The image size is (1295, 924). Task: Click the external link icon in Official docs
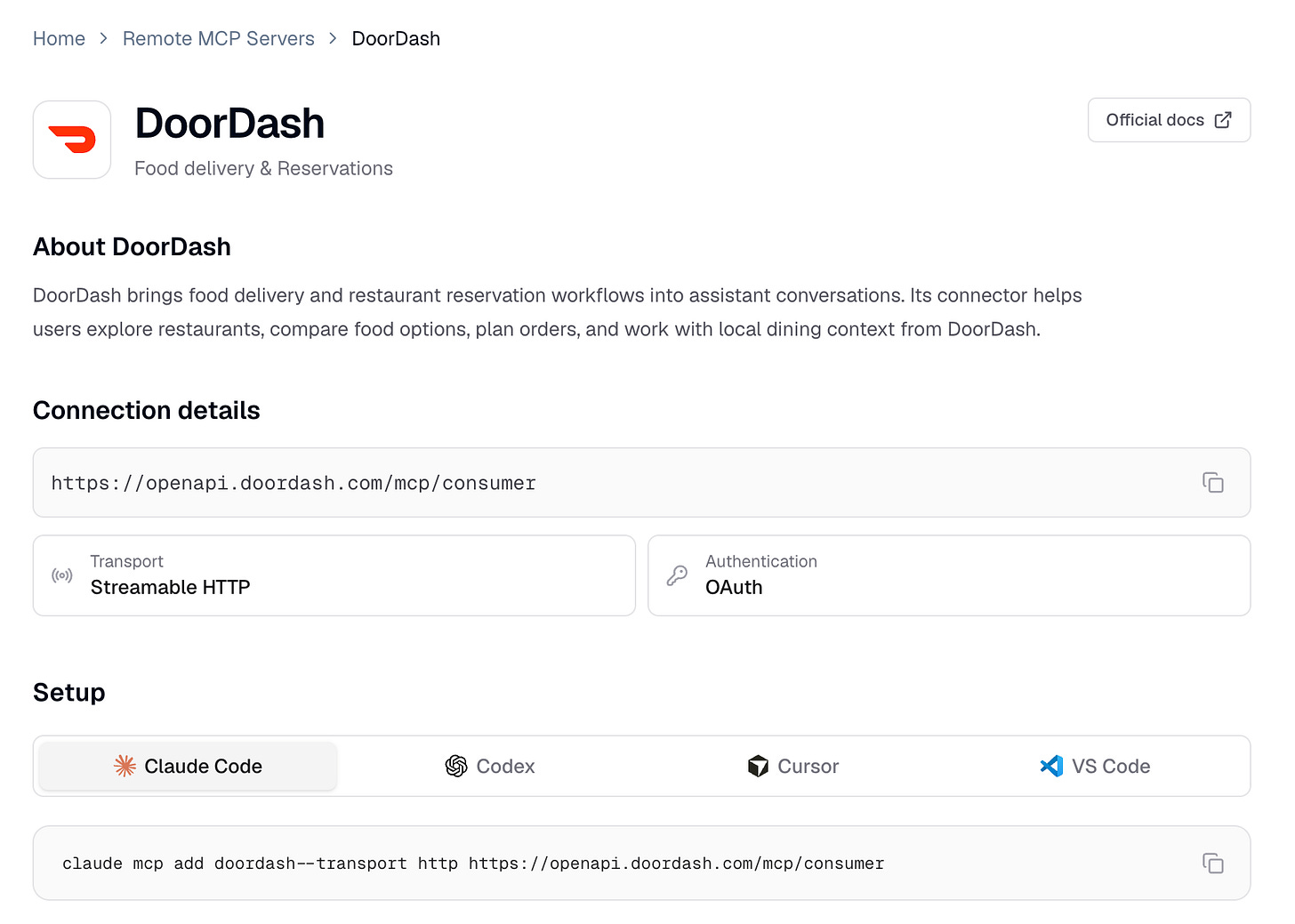(x=1223, y=120)
